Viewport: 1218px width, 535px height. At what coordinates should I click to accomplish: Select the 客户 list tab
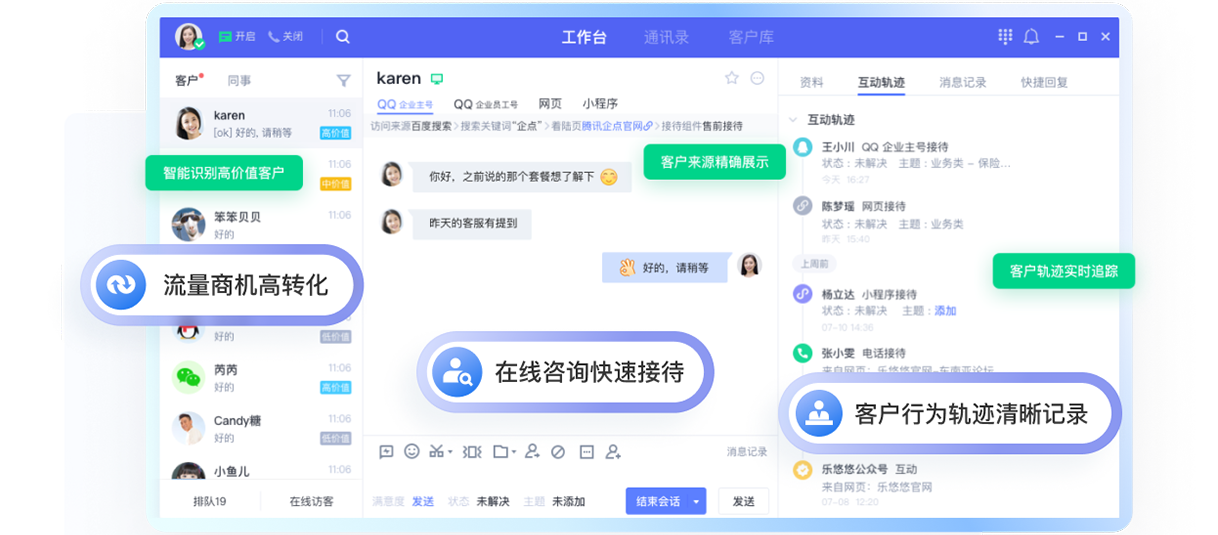[187, 81]
